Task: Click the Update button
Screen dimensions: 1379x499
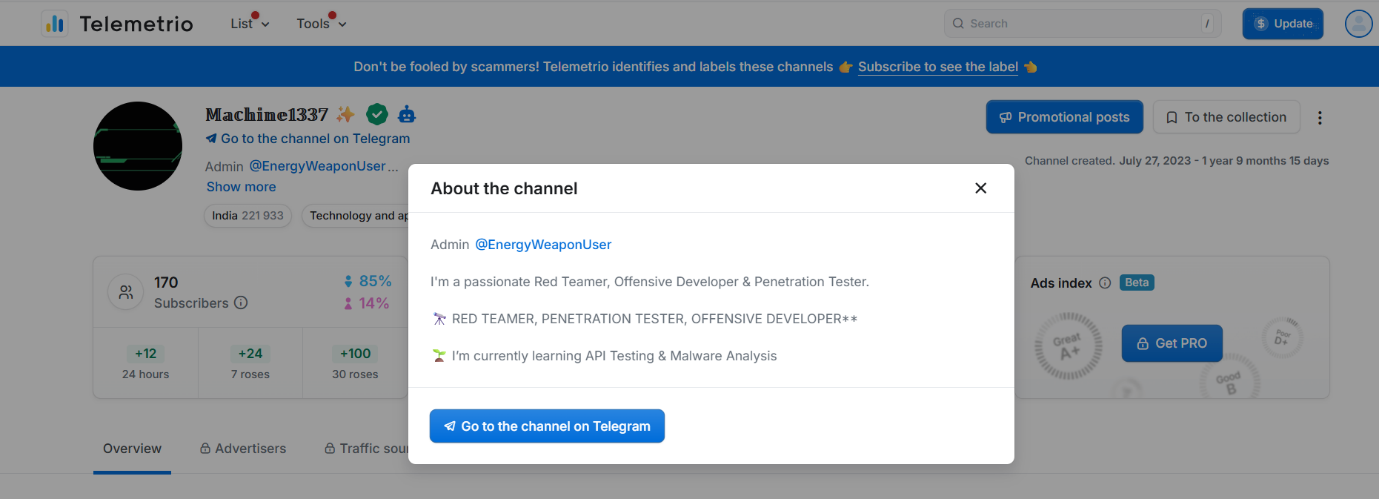Action: [x=1282, y=23]
